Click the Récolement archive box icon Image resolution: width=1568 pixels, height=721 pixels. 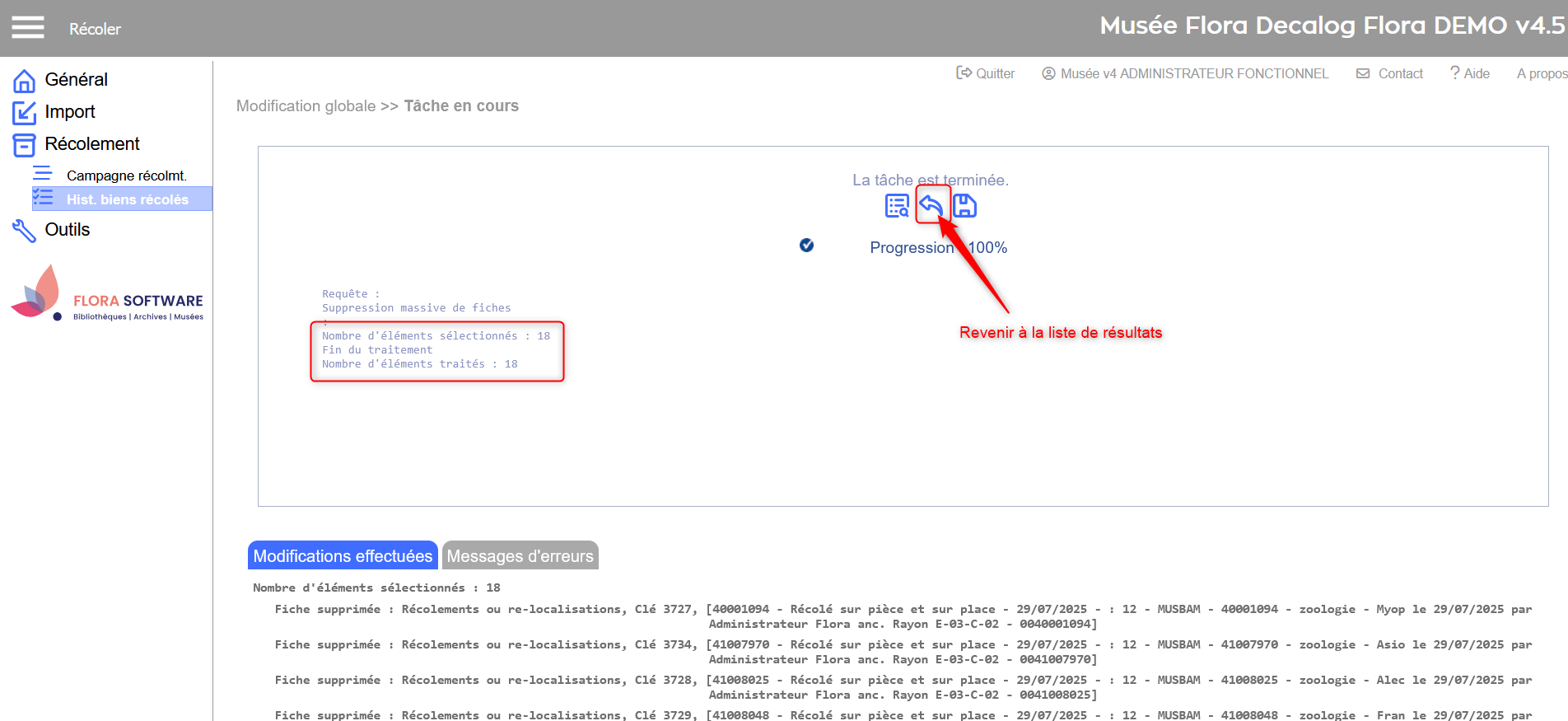pos(24,145)
